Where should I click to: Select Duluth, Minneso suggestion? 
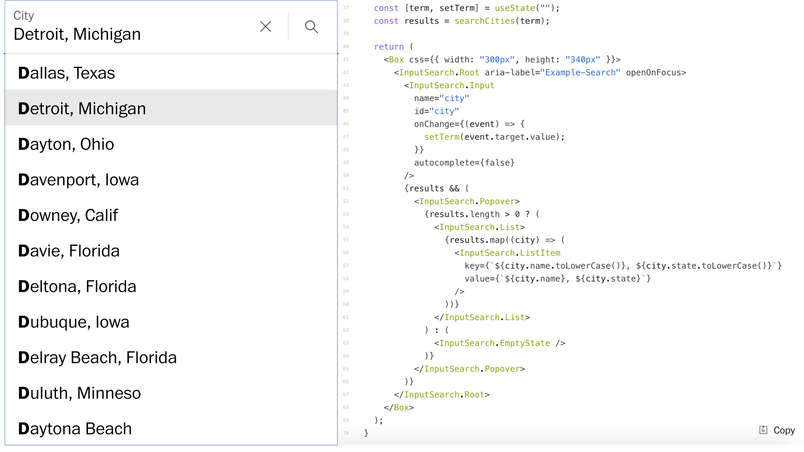(171, 393)
